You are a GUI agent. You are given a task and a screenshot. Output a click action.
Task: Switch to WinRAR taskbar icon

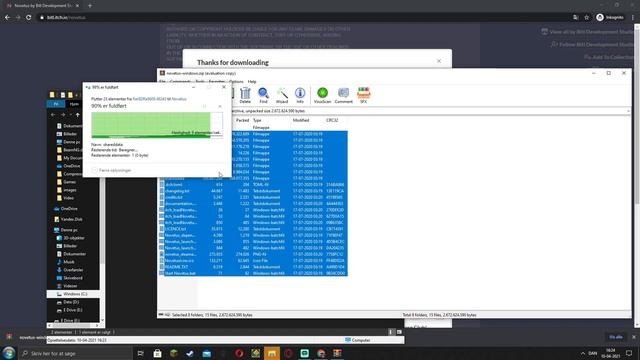tap(337, 353)
